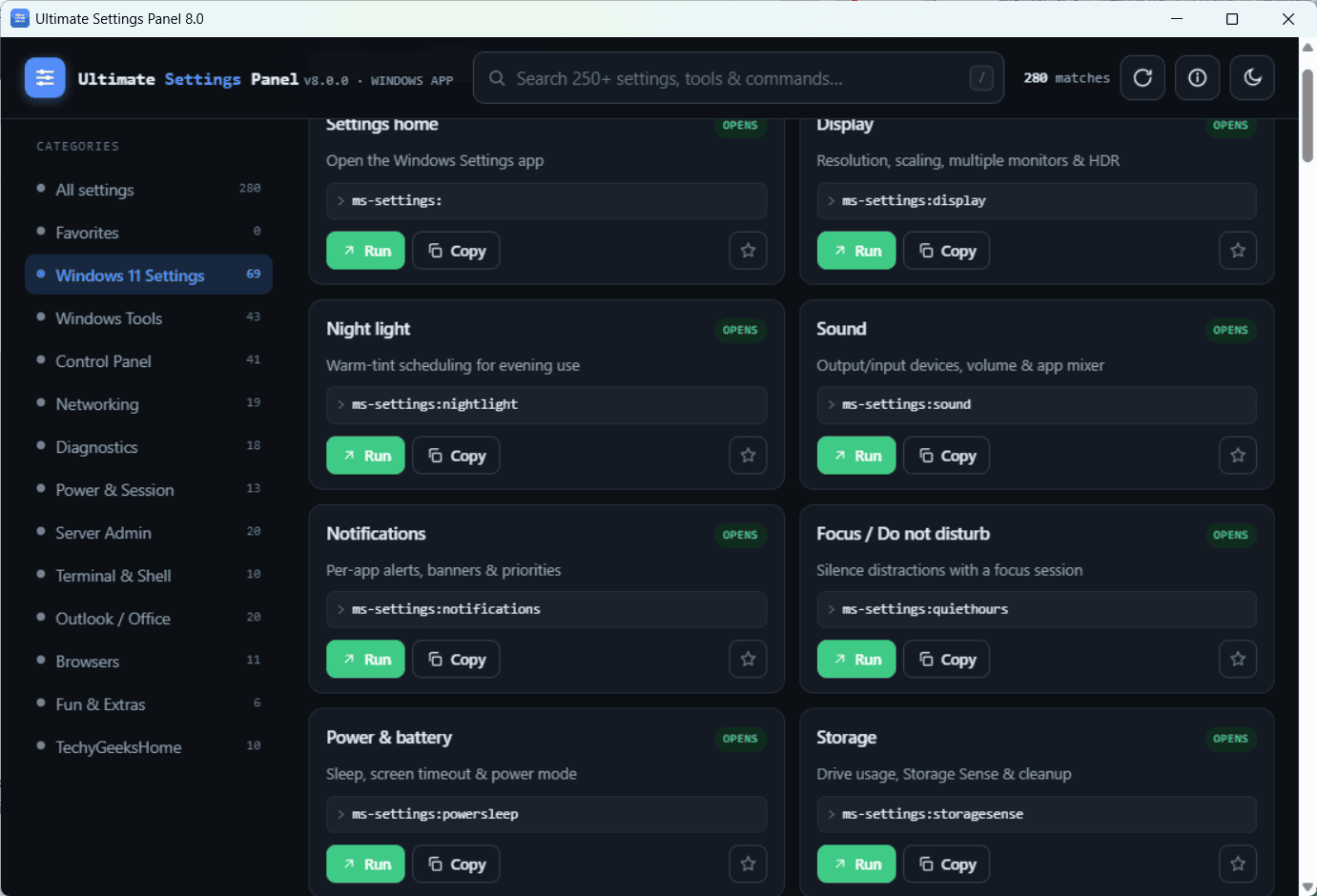Run the ms-settings: home command
This screenshot has width=1317, height=896.
point(366,251)
